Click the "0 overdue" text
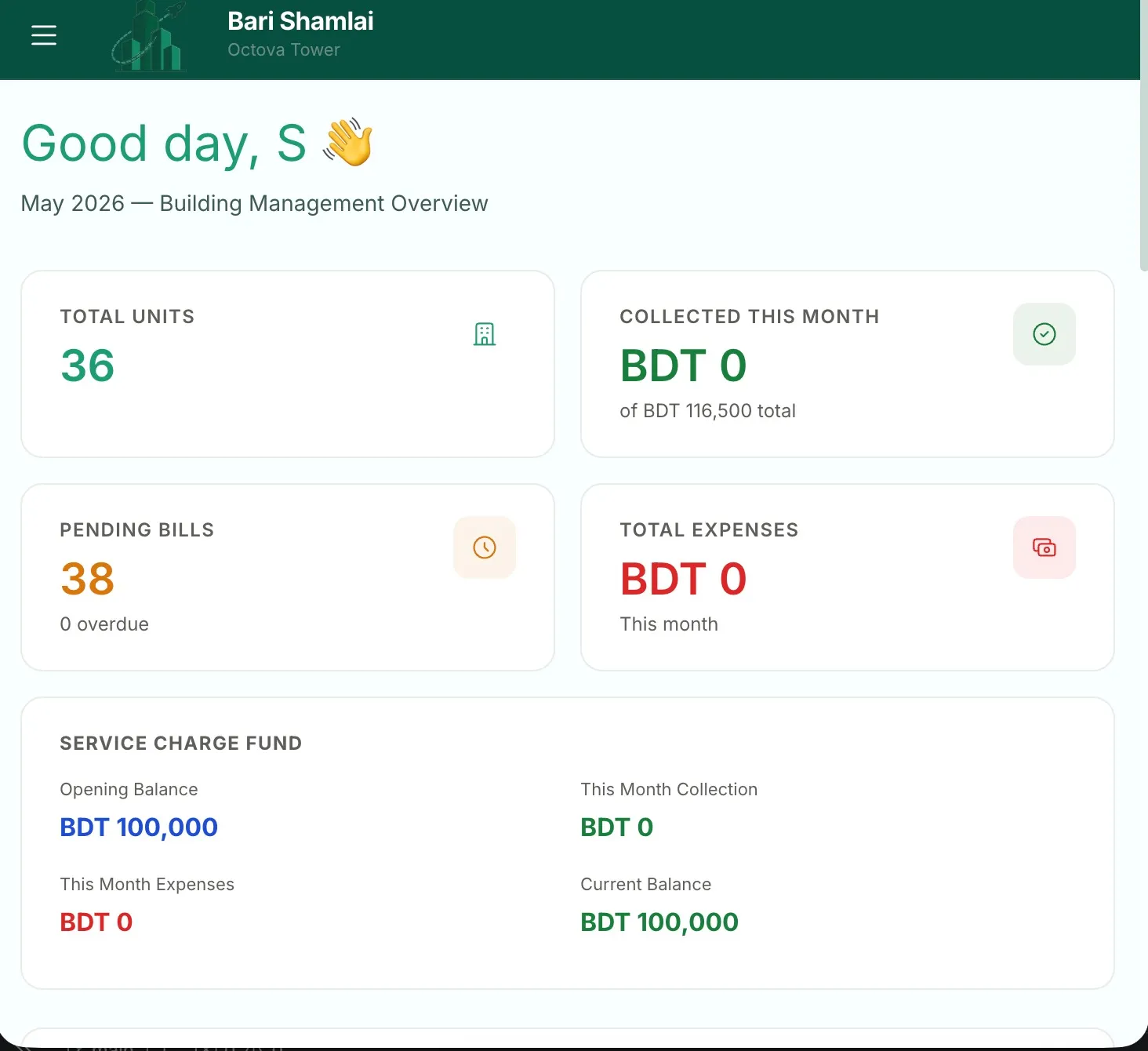This screenshot has width=1148, height=1051. click(104, 624)
